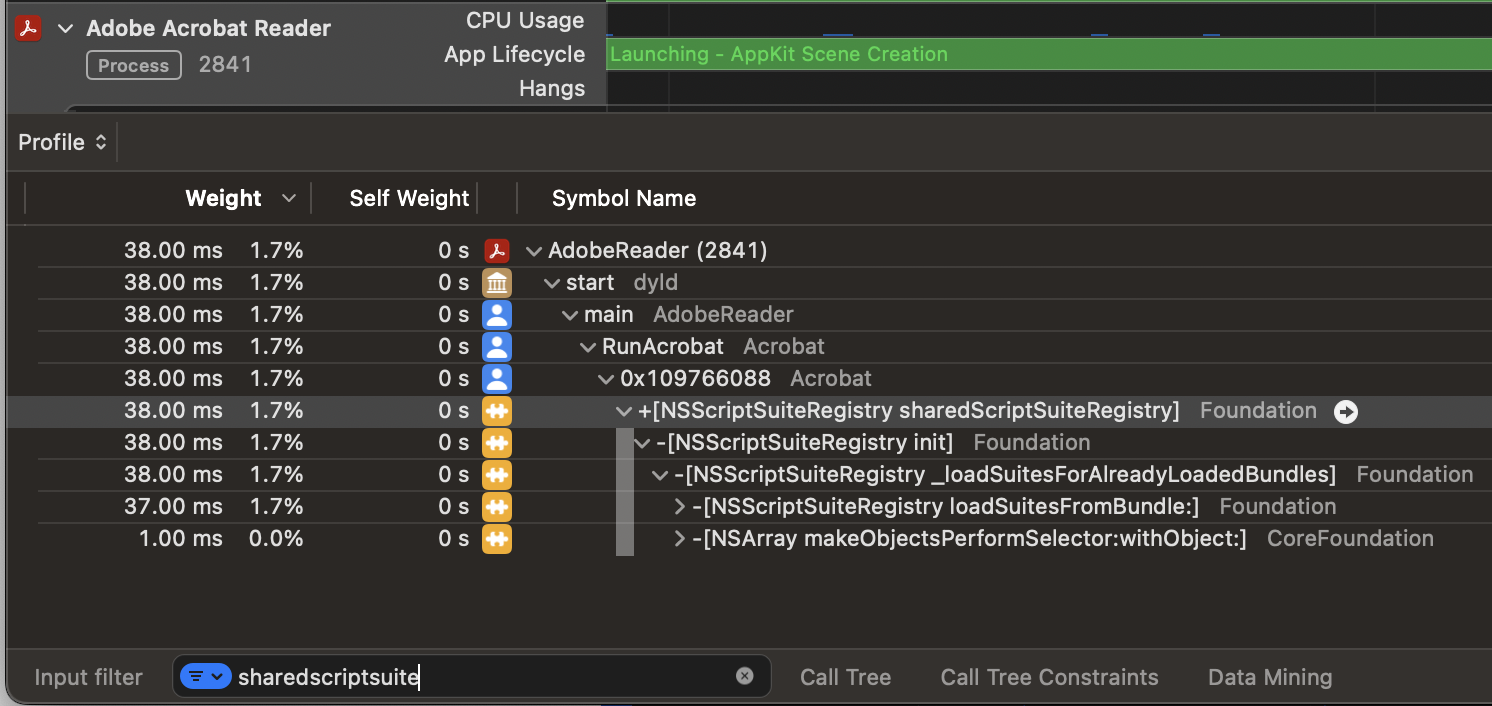Open the Data Mining options
Image resolution: width=1492 pixels, height=706 pixels.
[x=1269, y=677]
